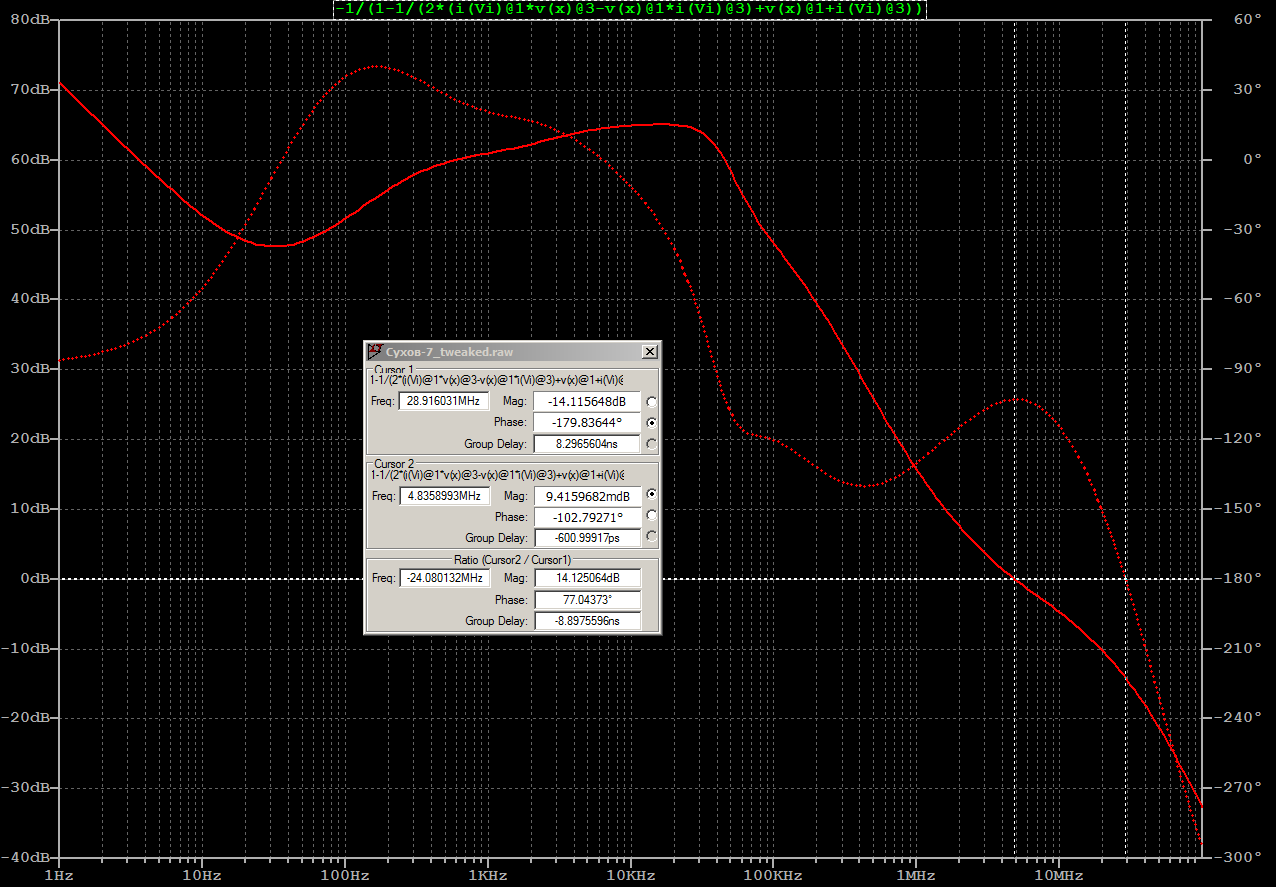Screen dimensions: 1276x887
Task: Click the 40dB left axis label
Action: [x=31, y=299]
